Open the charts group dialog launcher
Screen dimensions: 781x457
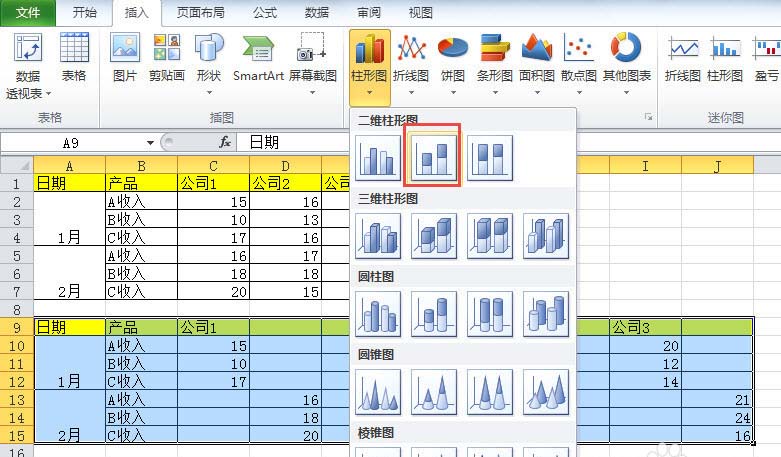(x=648, y=116)
